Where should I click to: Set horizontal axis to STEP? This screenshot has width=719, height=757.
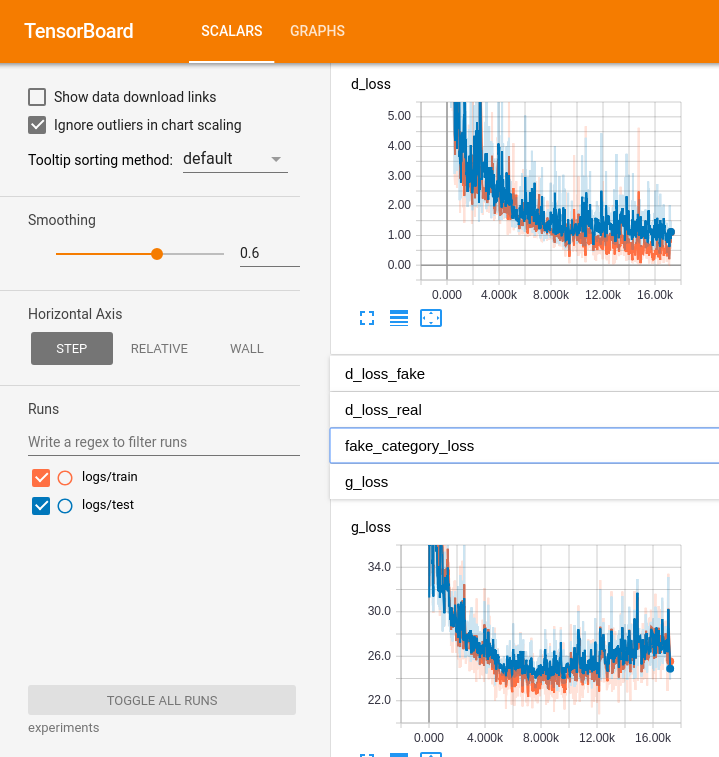(72, 349)
